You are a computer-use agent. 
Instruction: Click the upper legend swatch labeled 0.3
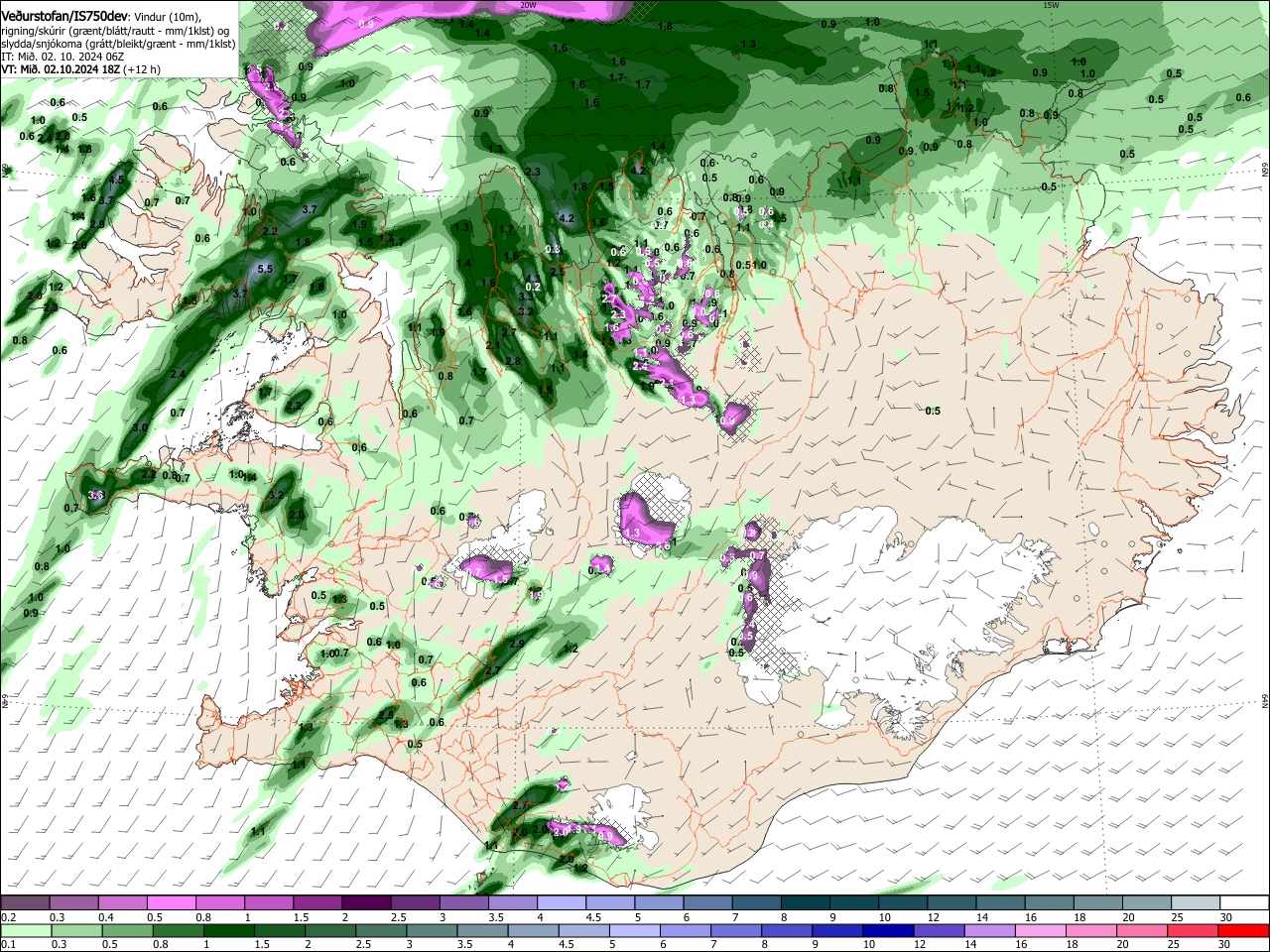[x=73, y=903]
